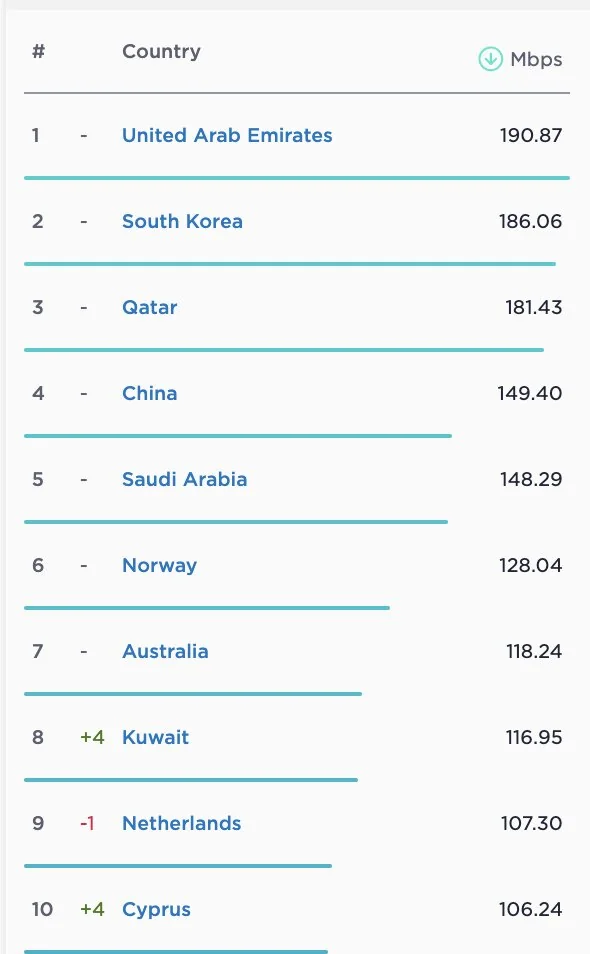This screenshot has width=590, height=954.
Task: Click the Australia country link
Action: click(164, 651)
